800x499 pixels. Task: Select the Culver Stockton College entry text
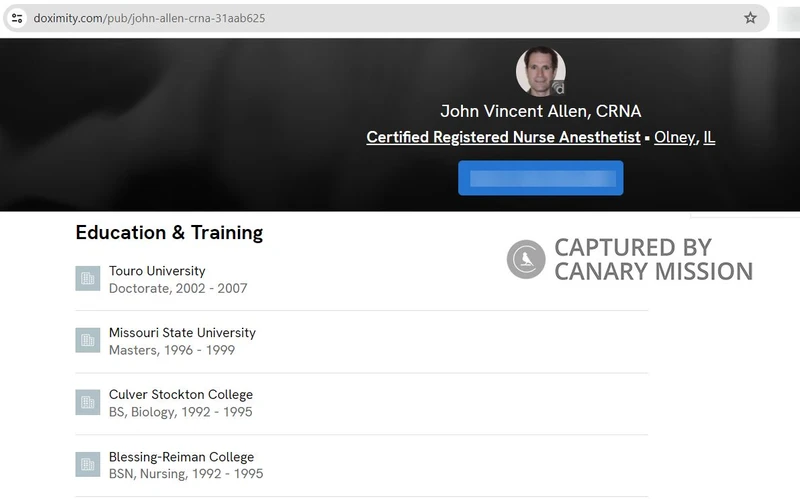pos(181,394)
